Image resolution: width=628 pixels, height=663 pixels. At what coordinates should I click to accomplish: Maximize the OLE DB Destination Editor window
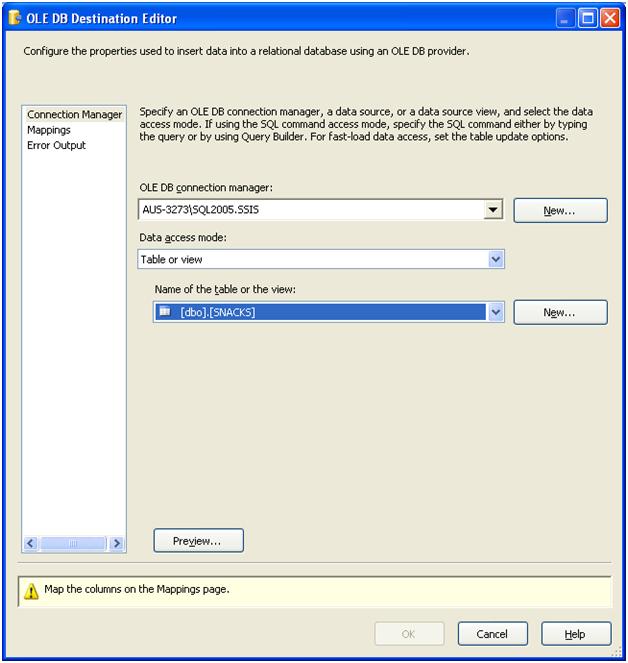[587, 18]
